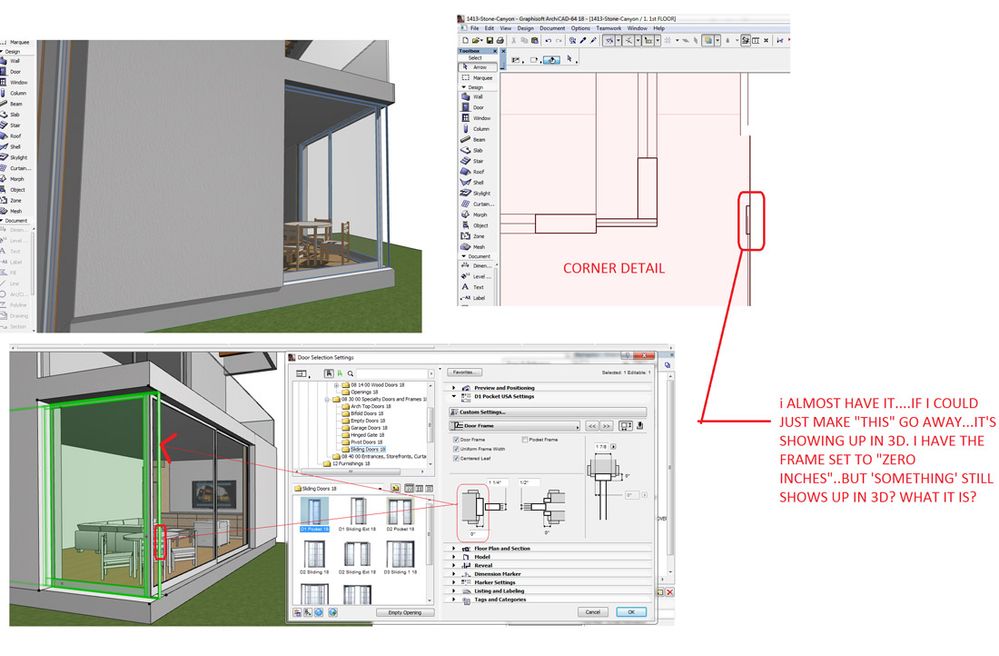The height and width of the screenshot is (656, 999).
Task: Toggle Centered Leaf checkbox
Action: click(456, 458)
